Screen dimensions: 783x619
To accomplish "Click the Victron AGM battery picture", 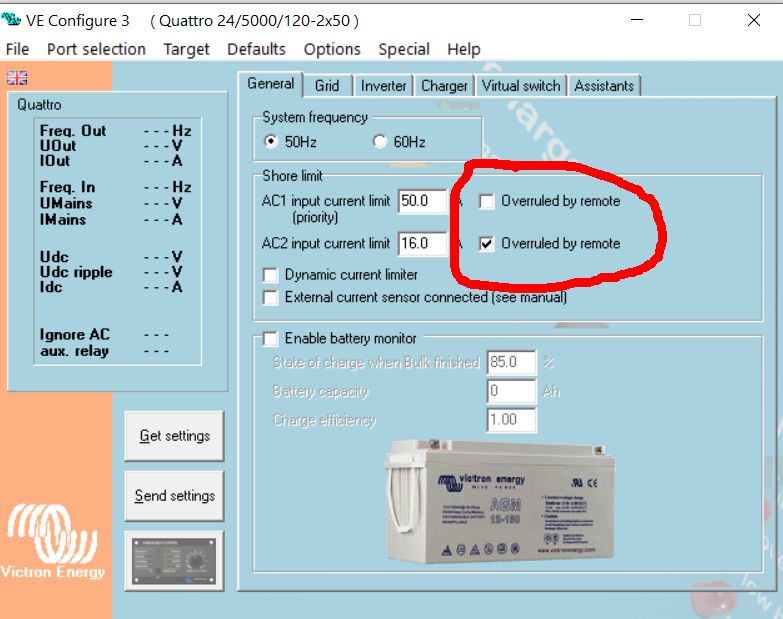I will point(499,501).
